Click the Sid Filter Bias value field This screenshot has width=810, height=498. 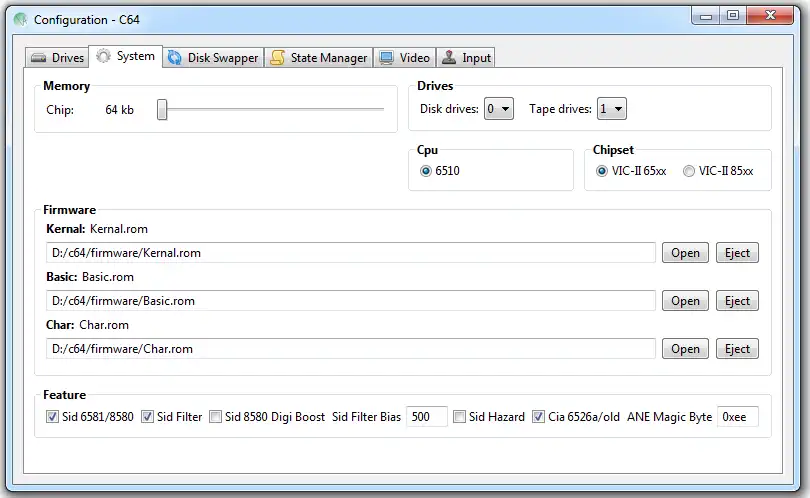427,416
